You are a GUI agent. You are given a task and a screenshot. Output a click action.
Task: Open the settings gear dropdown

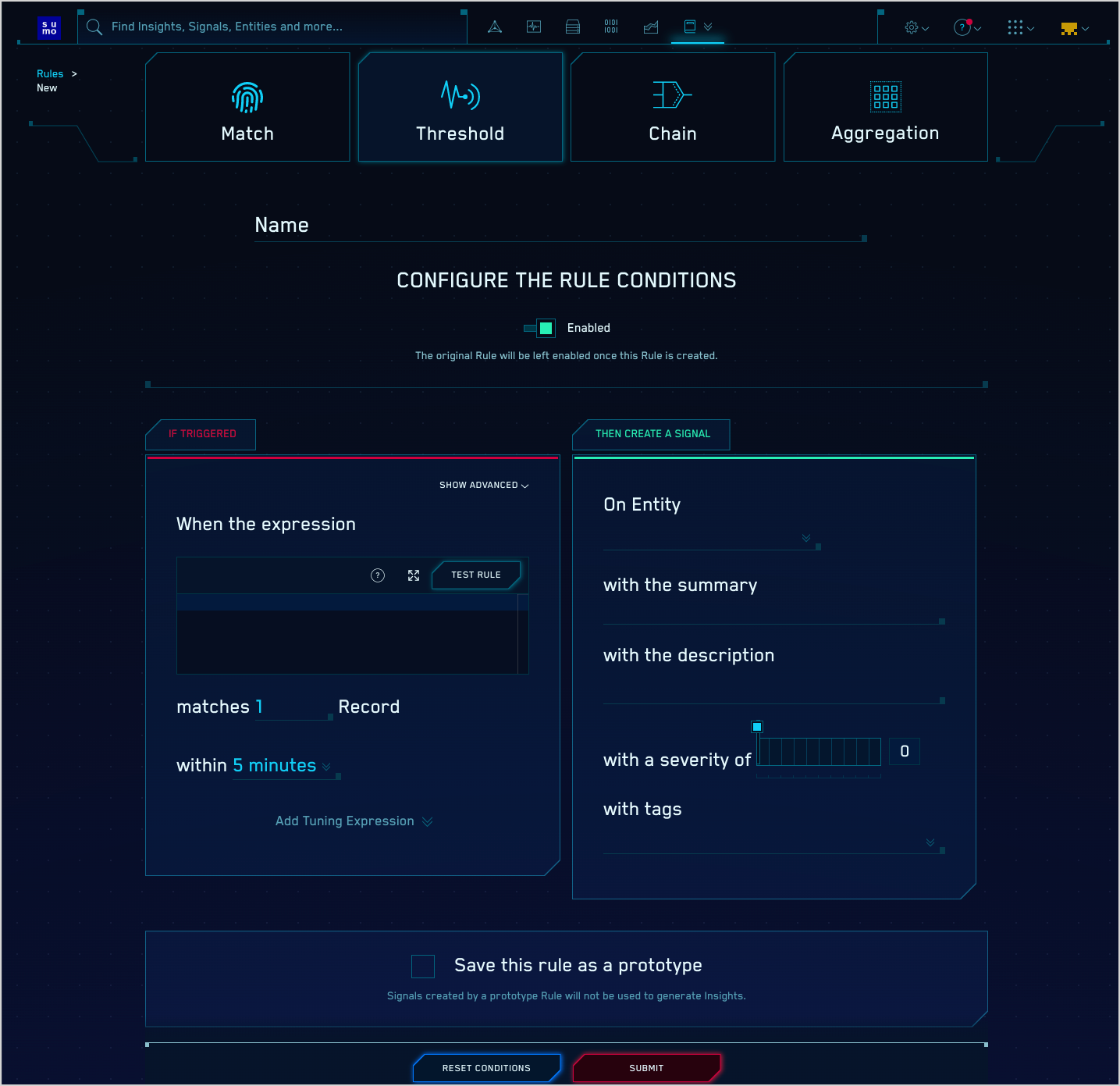916,28
